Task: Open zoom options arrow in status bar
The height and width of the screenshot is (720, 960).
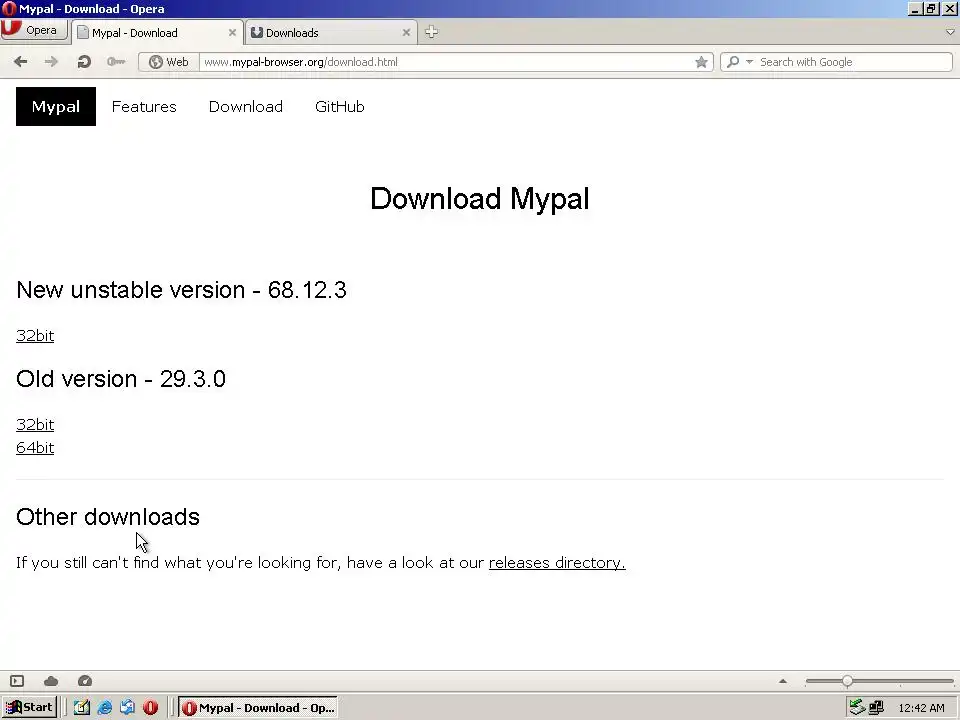Action: click(x=782, y=681)
